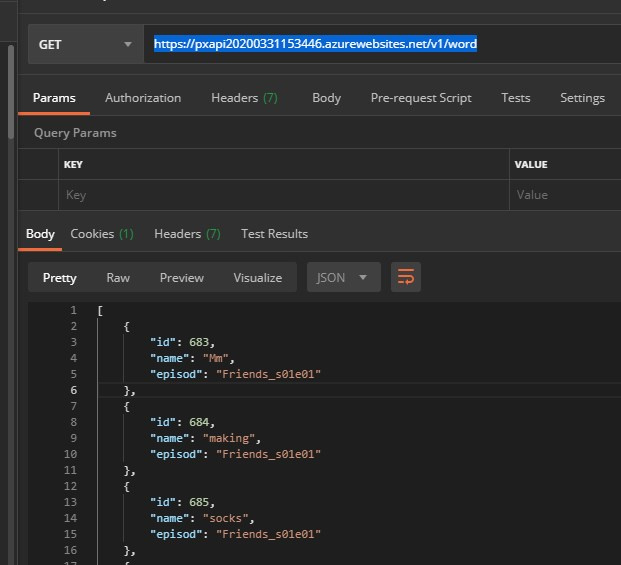Open the Pre-request Script tab
The height and width of the screenshot is (565, 621).
tap(421, 98)
